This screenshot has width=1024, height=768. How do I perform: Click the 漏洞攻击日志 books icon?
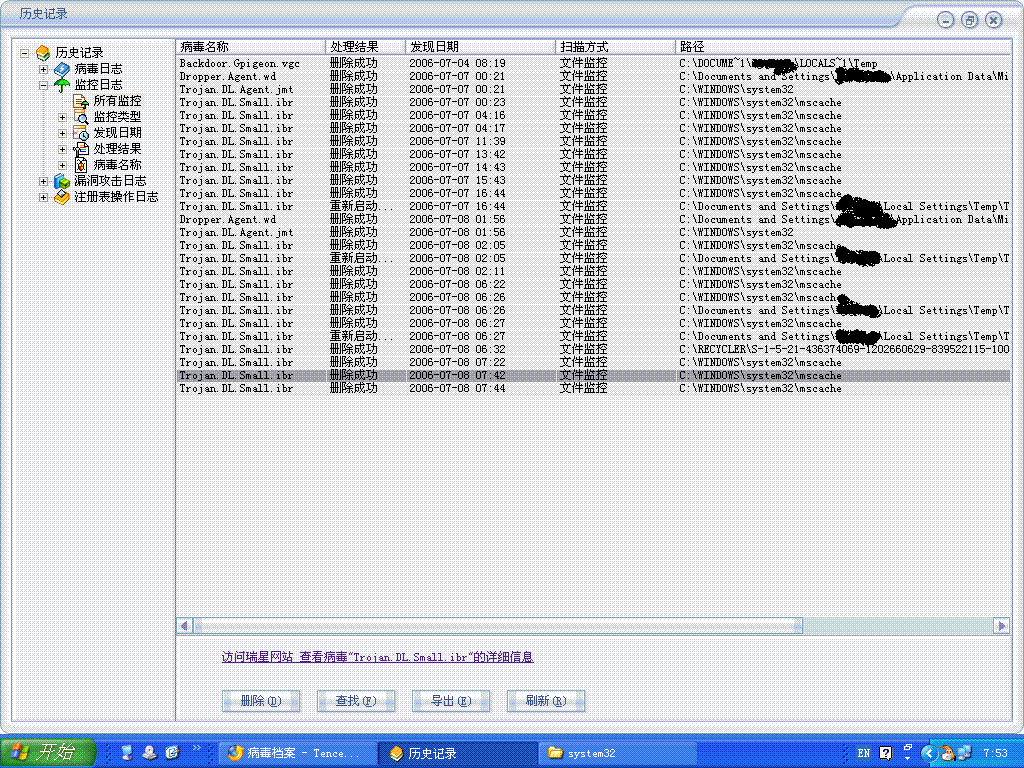62,181
